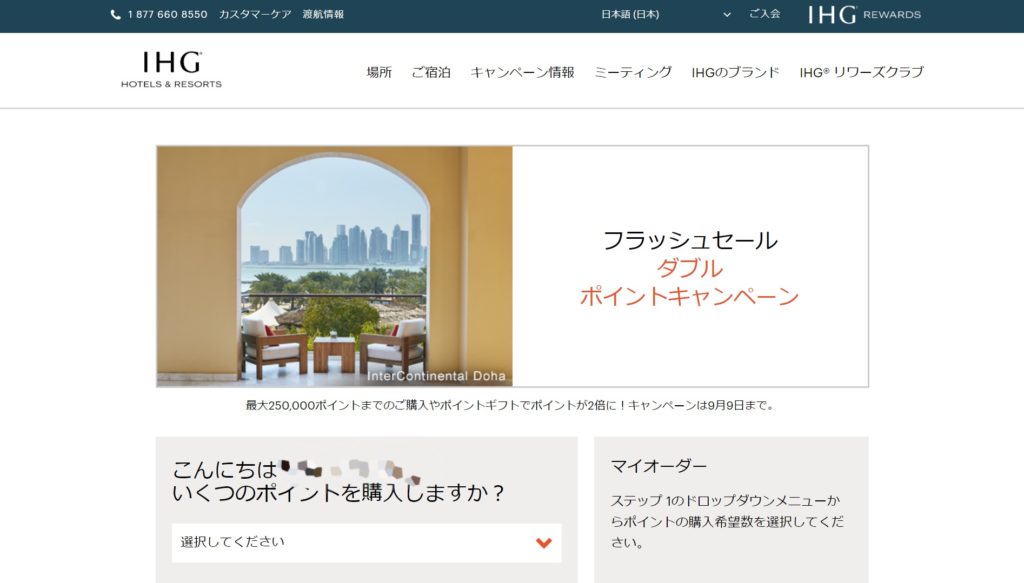This screenshot has height=583, width=1024.
Task: Open the 選択してください points dropdown
Action: click(366, 543)
